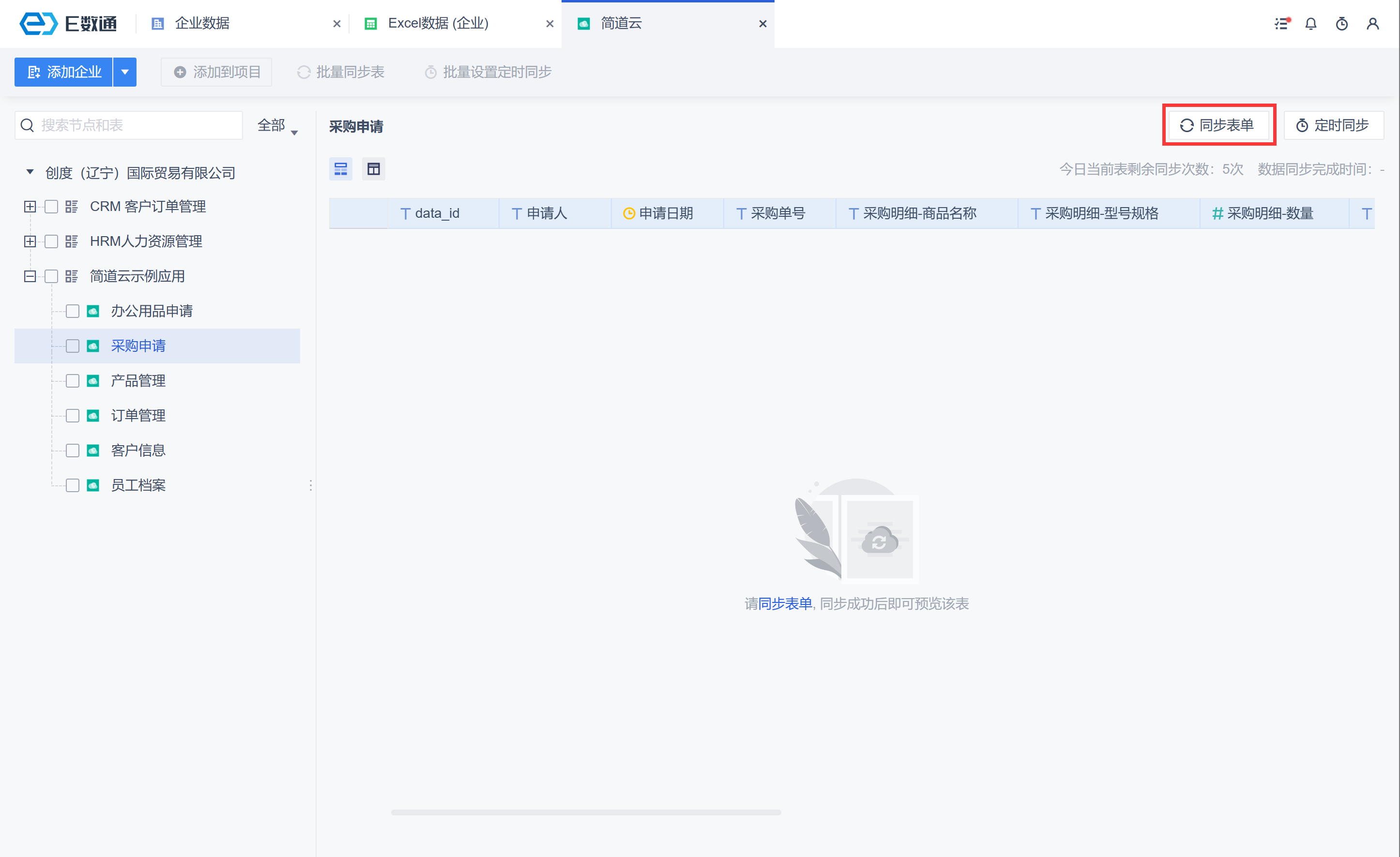
Task: Click the magnifier icon in search box
Action: click(x=27, y=125)
